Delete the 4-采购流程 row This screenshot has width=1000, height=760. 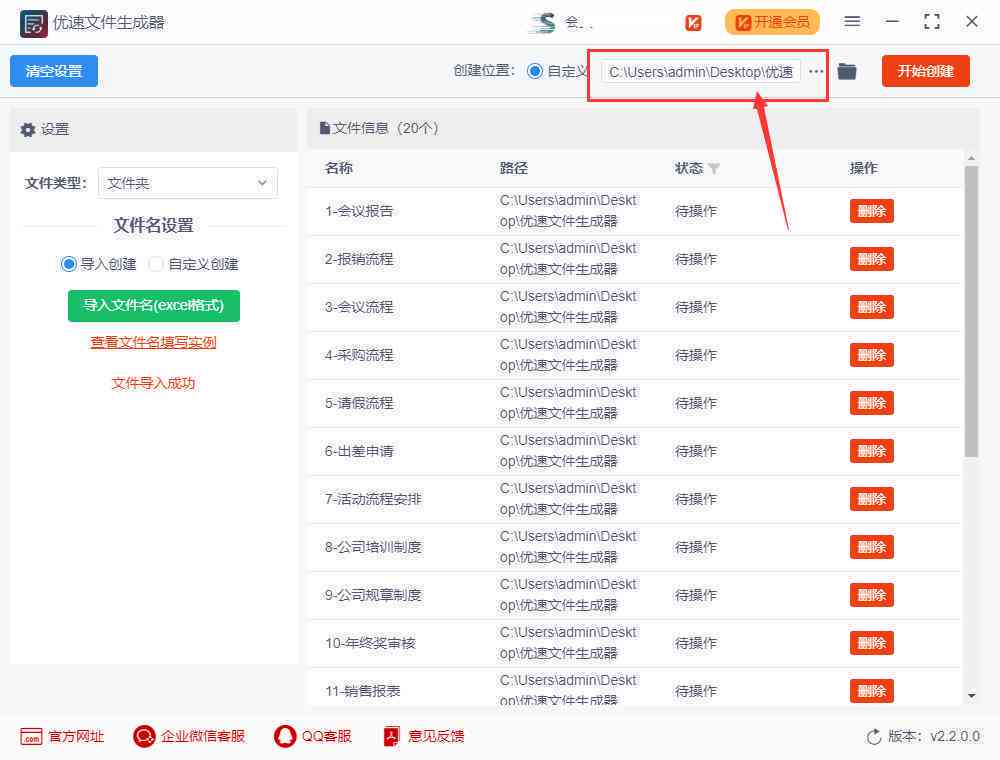click(871, 355)
